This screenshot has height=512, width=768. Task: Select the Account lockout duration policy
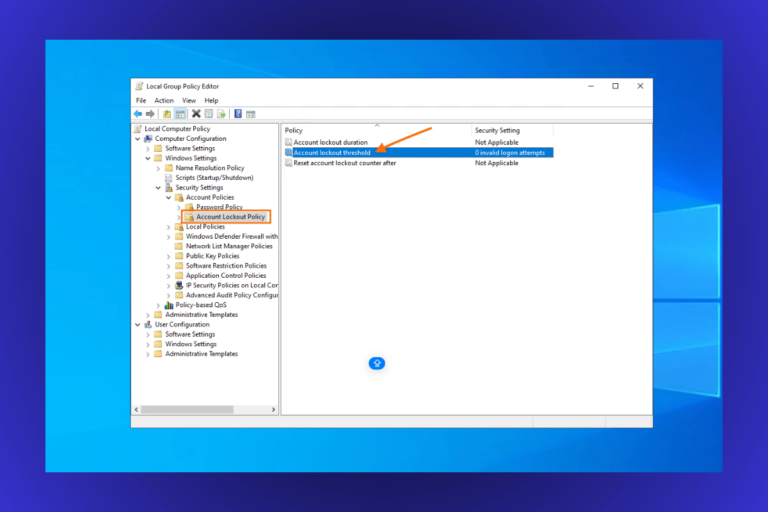click(330, 142)
